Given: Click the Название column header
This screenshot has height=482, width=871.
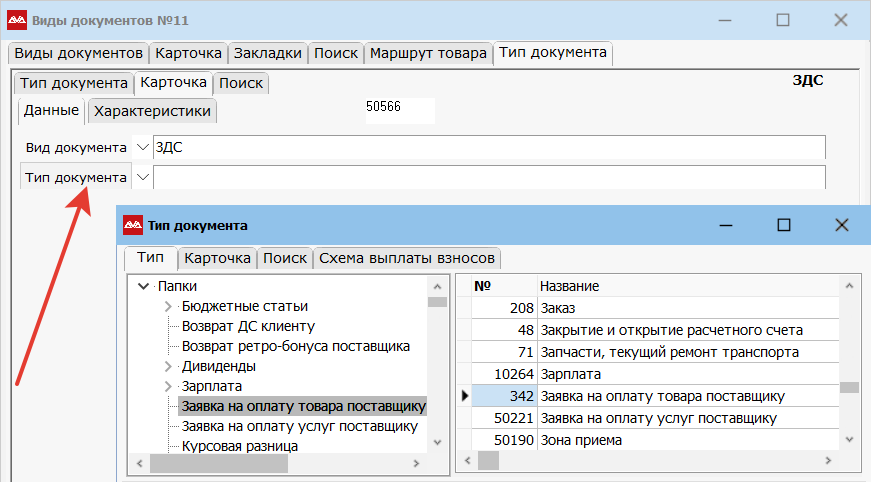Looking at the screenshot, I should (x=569, y=286).
